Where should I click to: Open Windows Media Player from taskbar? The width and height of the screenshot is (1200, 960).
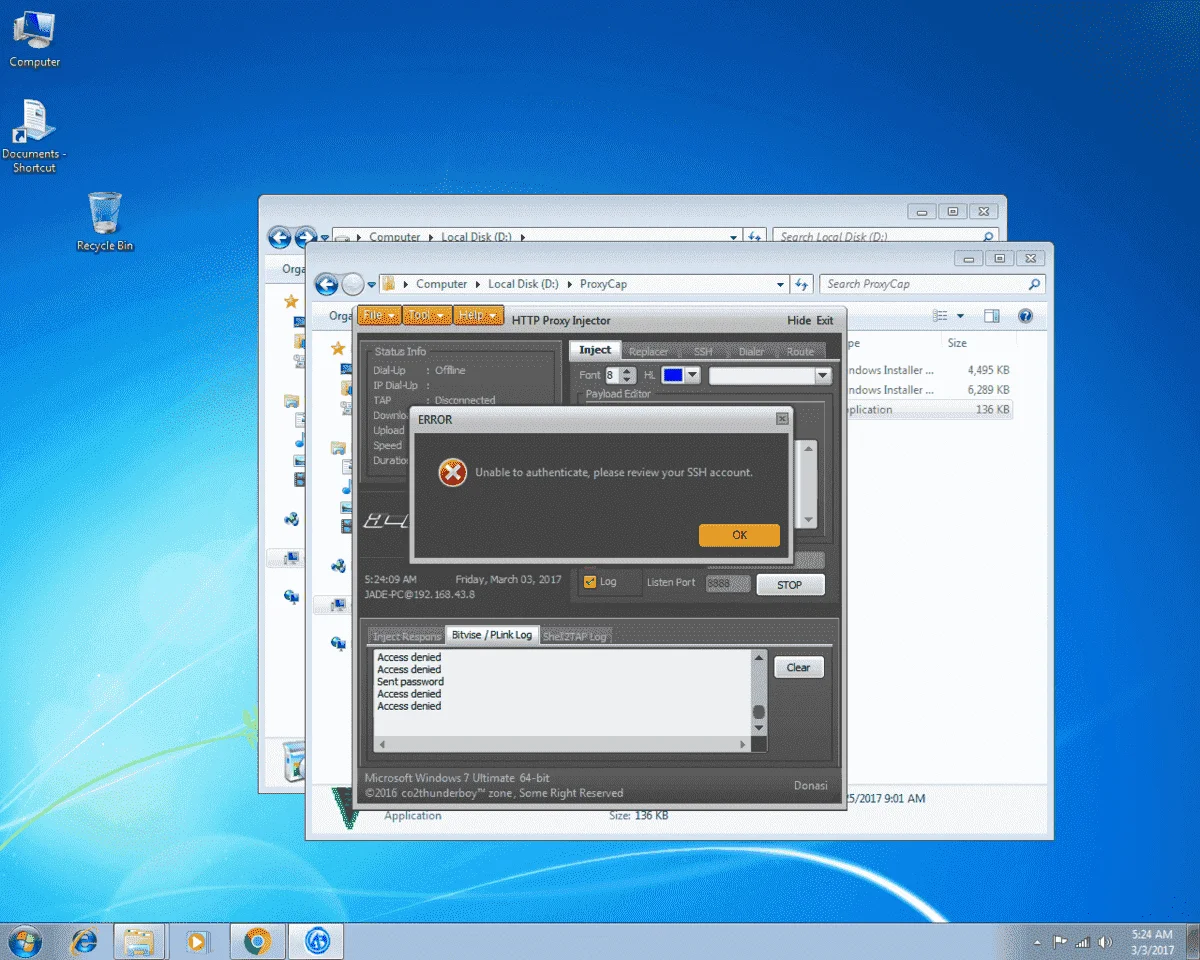click(x=198, y=941)
